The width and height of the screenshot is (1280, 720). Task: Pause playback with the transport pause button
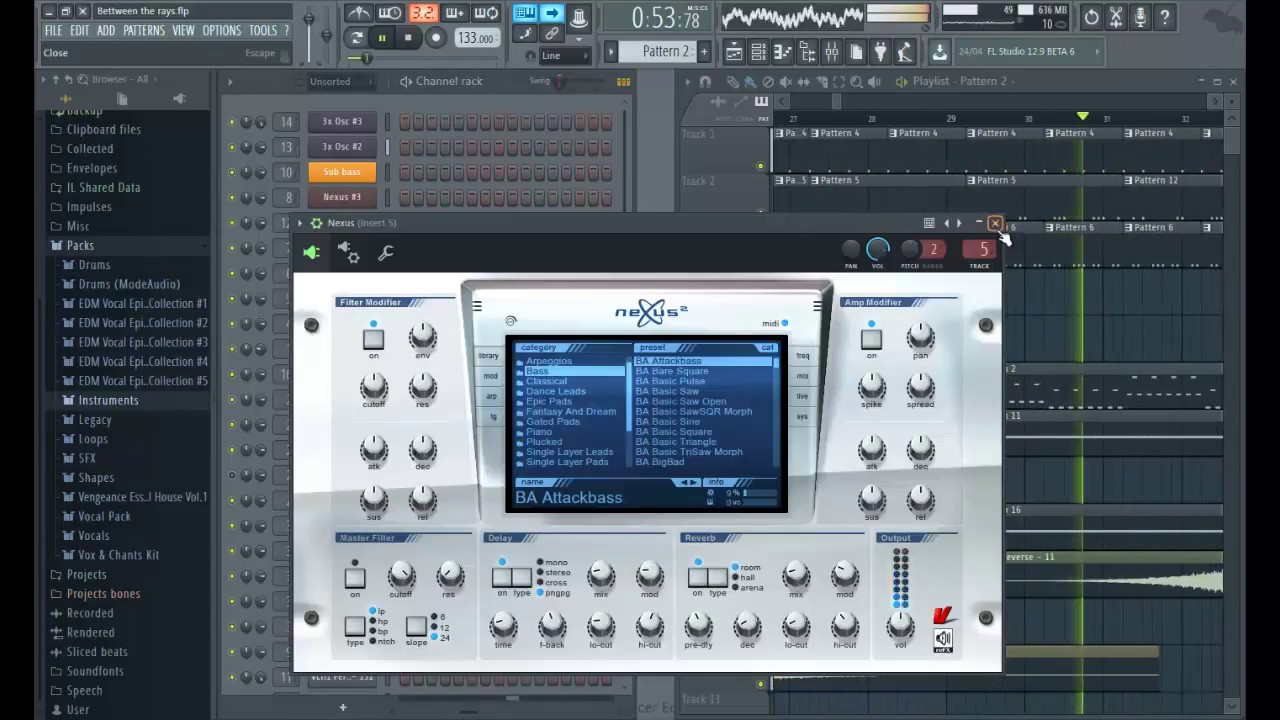(x=382, y=38)
